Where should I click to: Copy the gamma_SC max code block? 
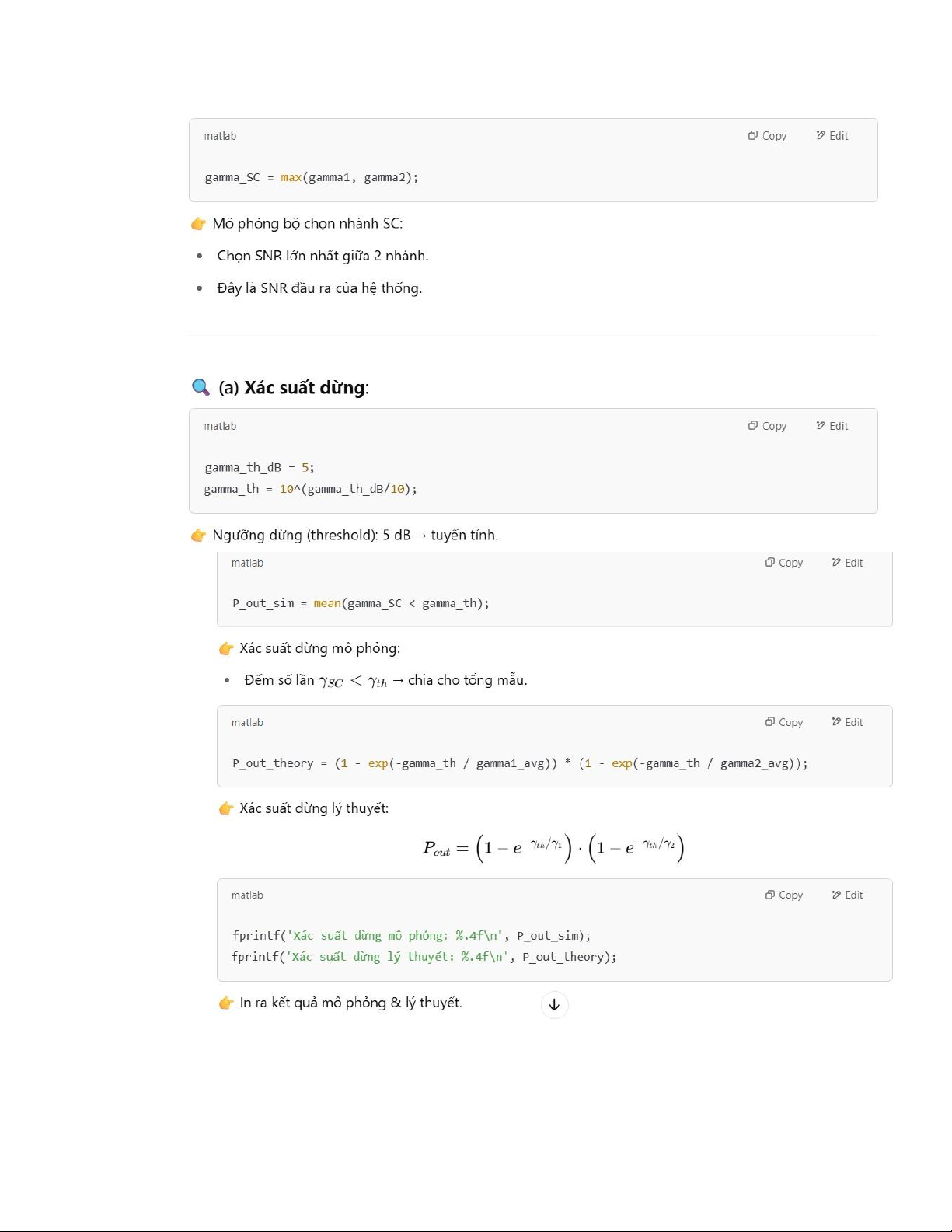tap(768, 136)
